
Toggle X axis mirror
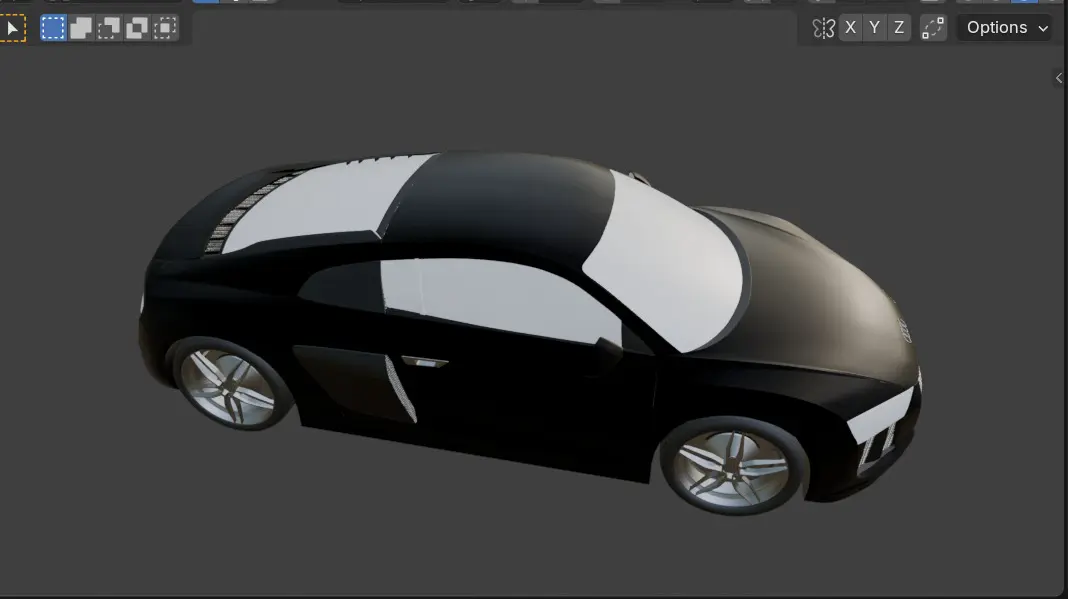coord(850,28)
